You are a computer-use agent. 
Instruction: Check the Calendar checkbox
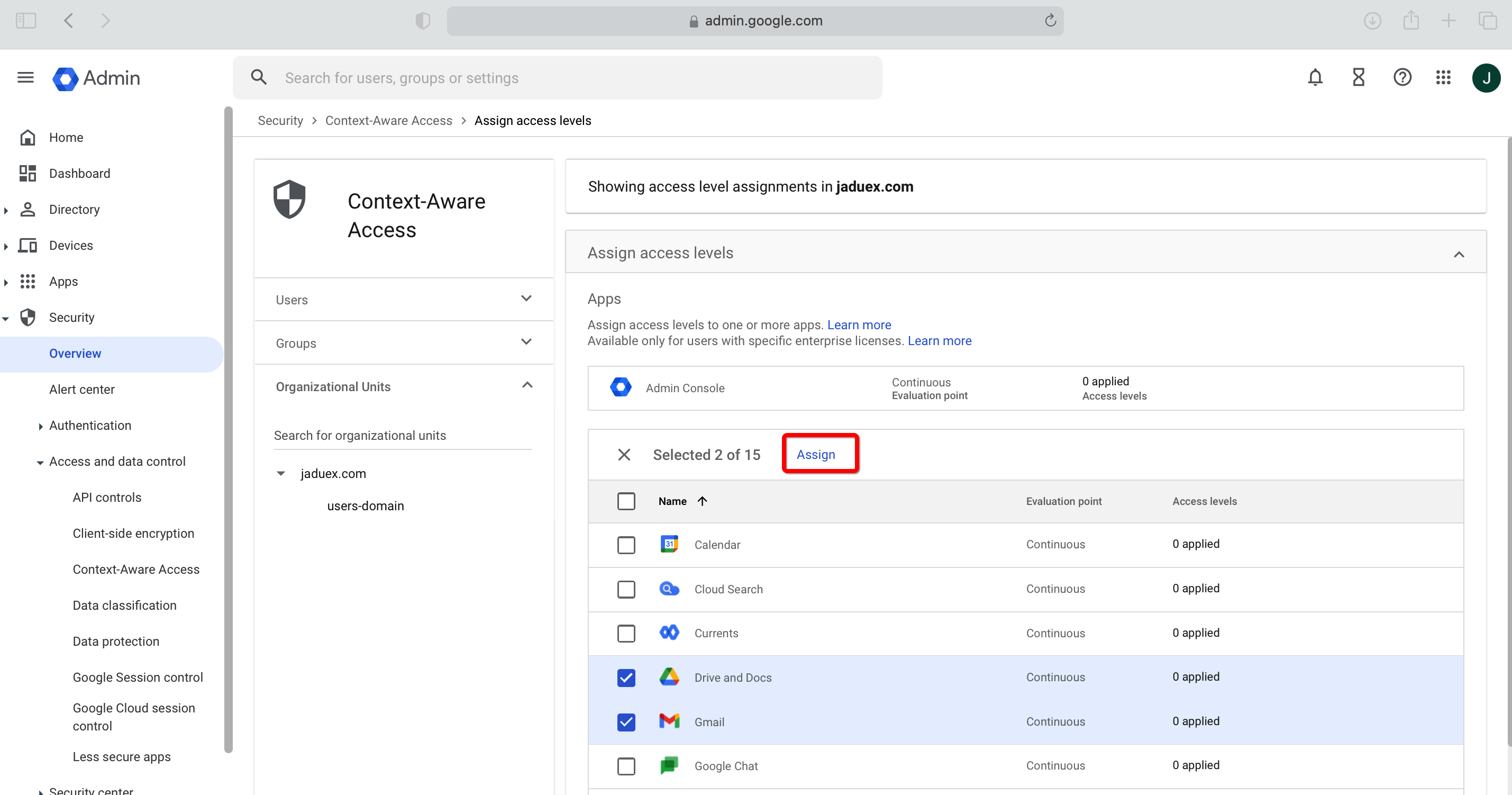click(x=626, y=544)
